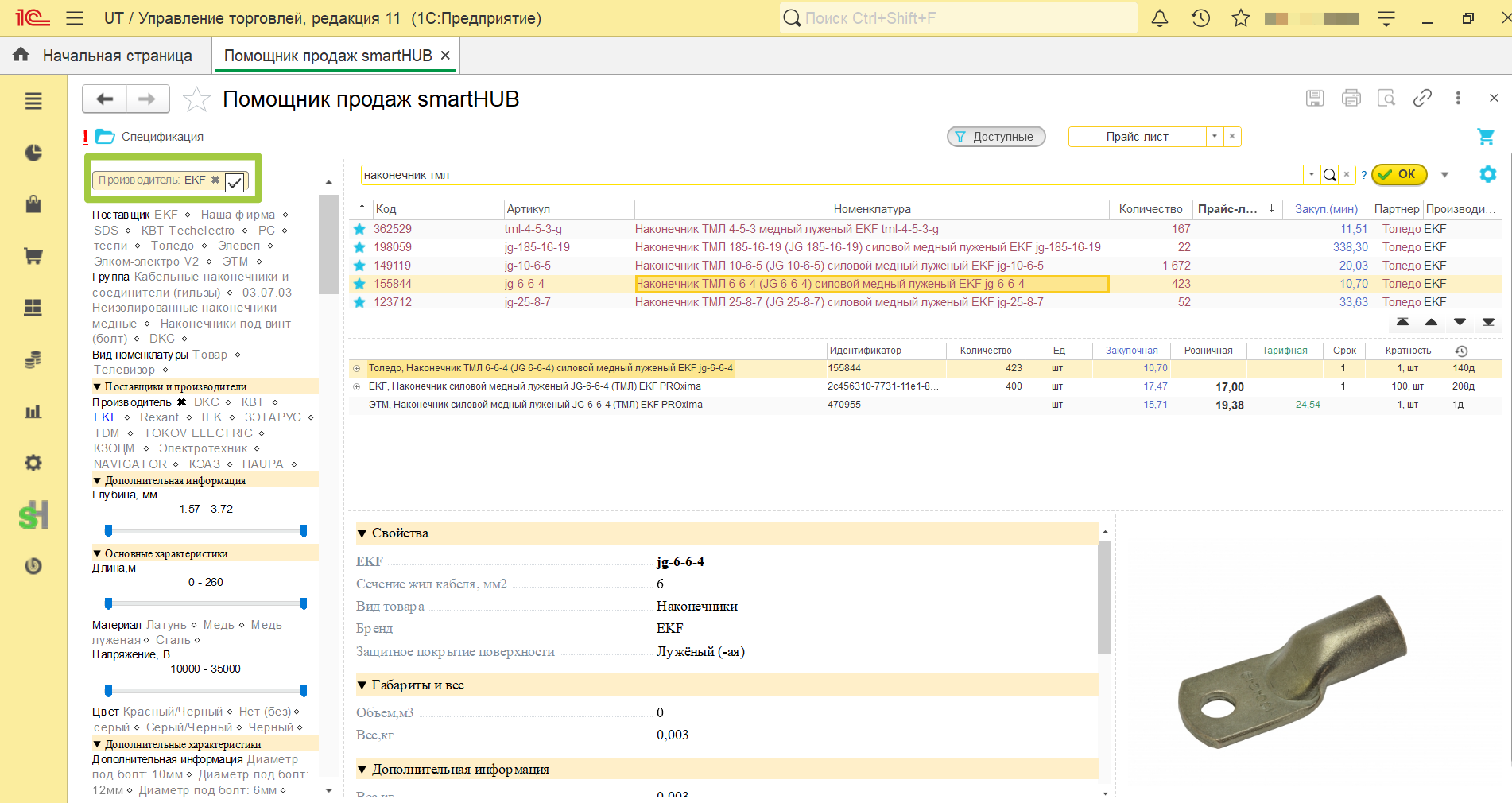
Task: Open the Прайс-лист dropdown arrow
Action: [1215, 137]
